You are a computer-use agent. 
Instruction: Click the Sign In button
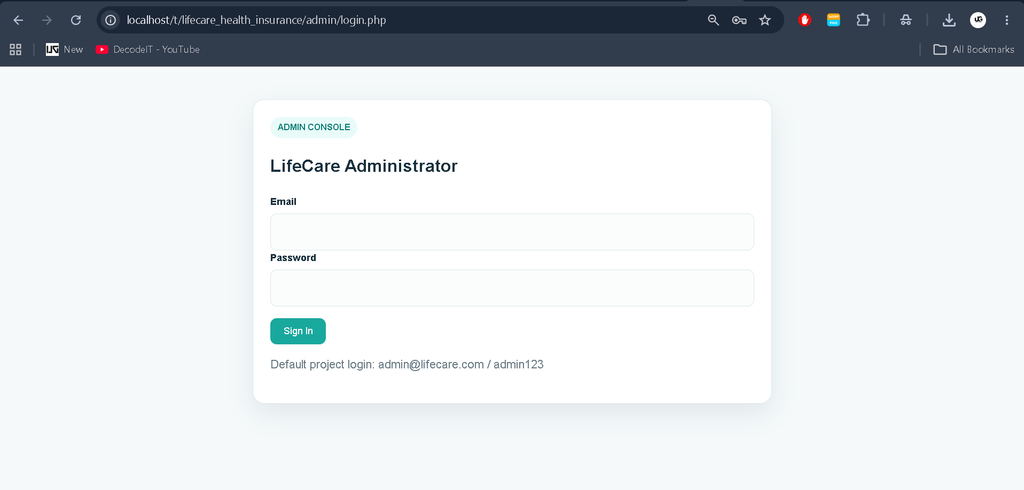[x=298, y=331]
